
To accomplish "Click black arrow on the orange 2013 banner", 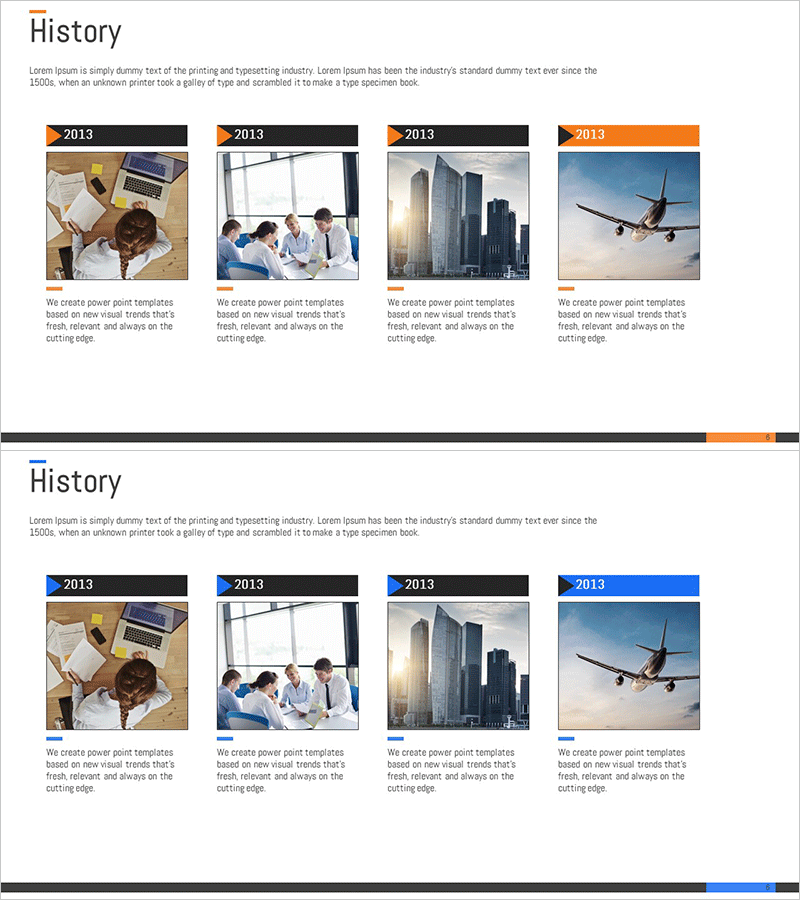I will pyautogui.click(x=565, y=135).
